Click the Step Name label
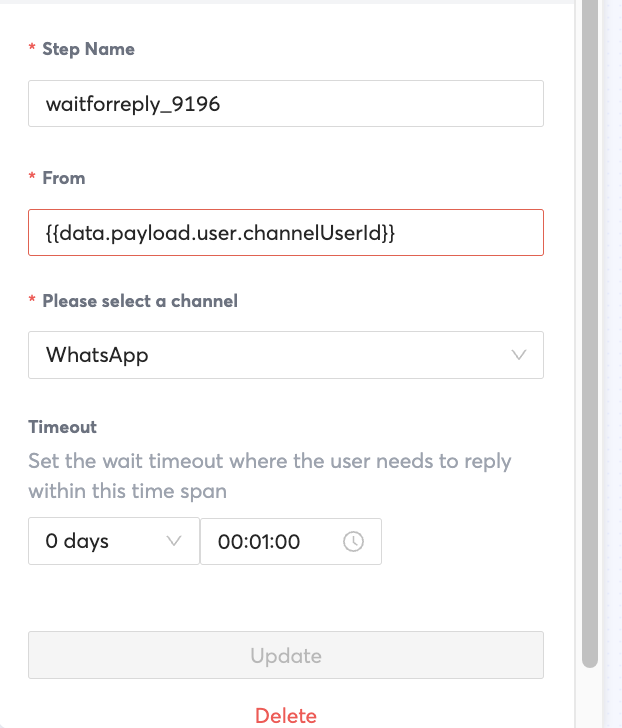The image size is (622, 728). click(x=88, y=49)
